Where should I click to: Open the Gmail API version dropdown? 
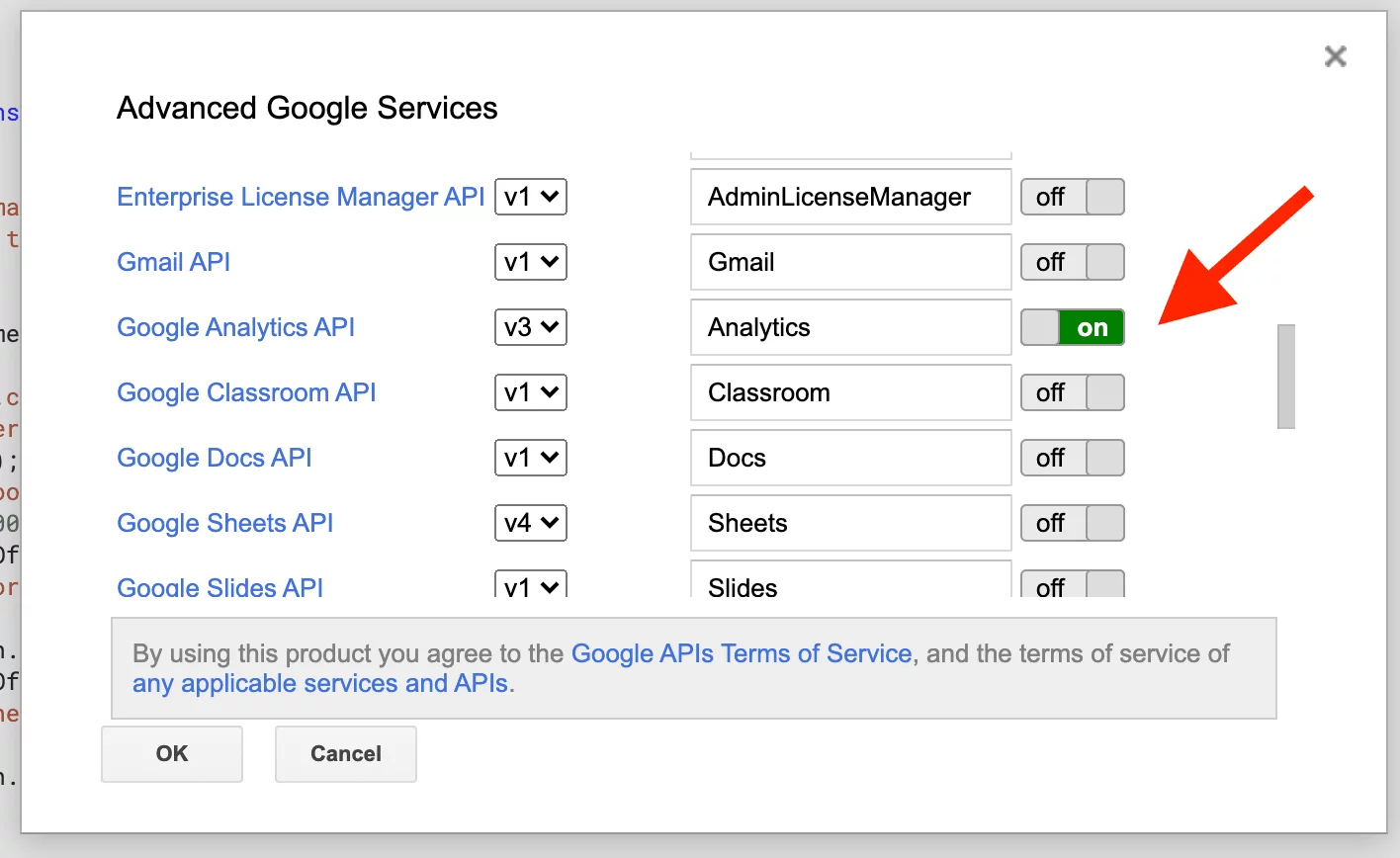click(x=531, y=262)
